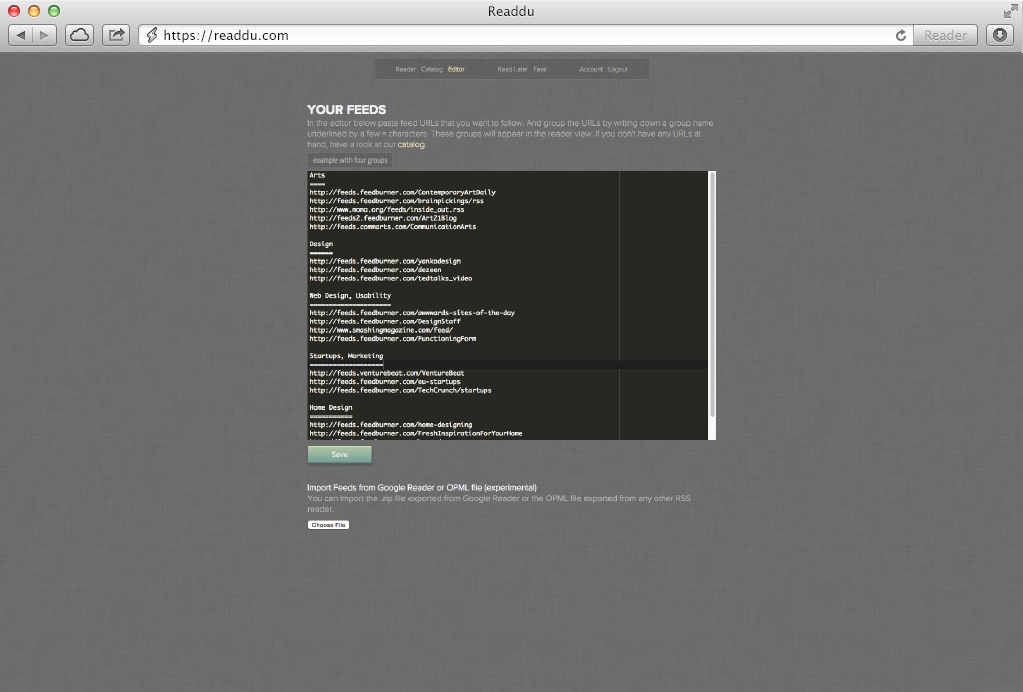The height and width of the screenshot is (692, 1023).
Task: Click the 'Import Feeds from Google Reader' heading
Action: pyautogui.click(x=422, y=488)
